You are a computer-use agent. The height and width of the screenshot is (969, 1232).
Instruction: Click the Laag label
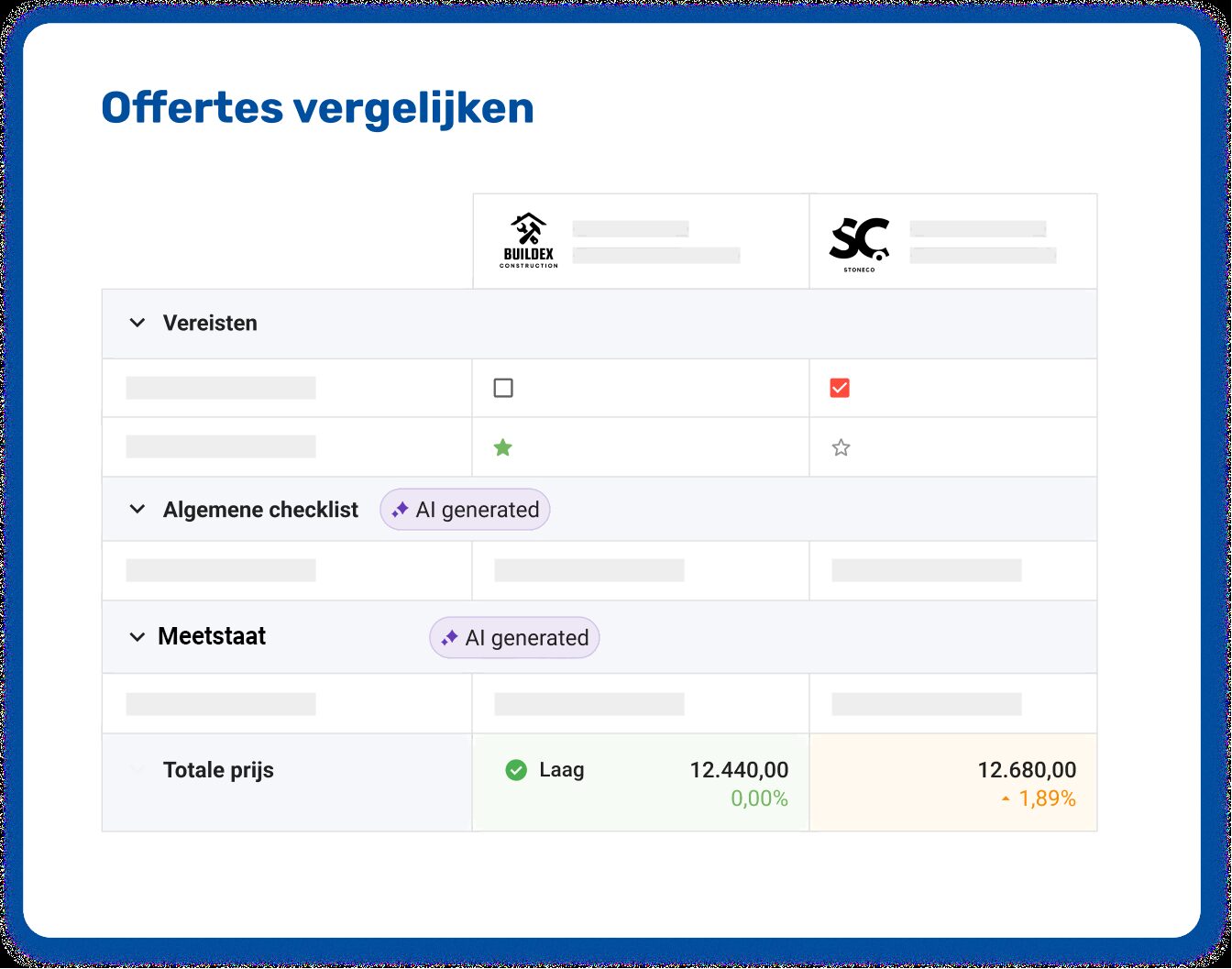pyautogui.click(x=562, y=770)
